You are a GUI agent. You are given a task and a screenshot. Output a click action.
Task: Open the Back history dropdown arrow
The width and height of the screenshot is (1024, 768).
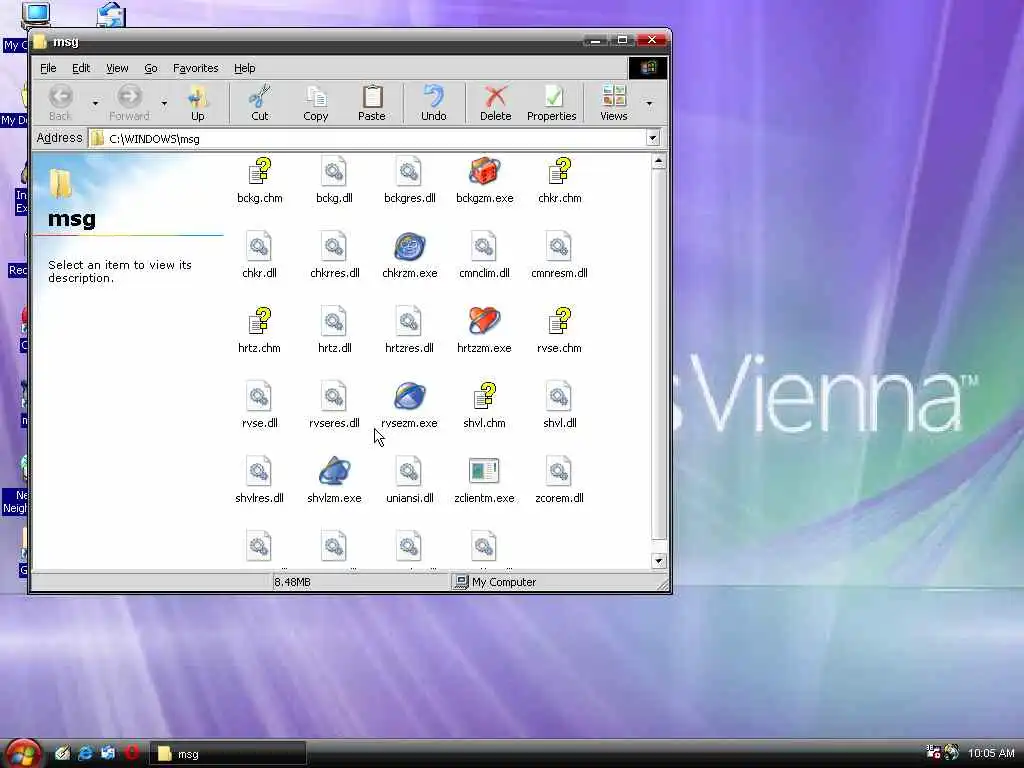(95, 103)
